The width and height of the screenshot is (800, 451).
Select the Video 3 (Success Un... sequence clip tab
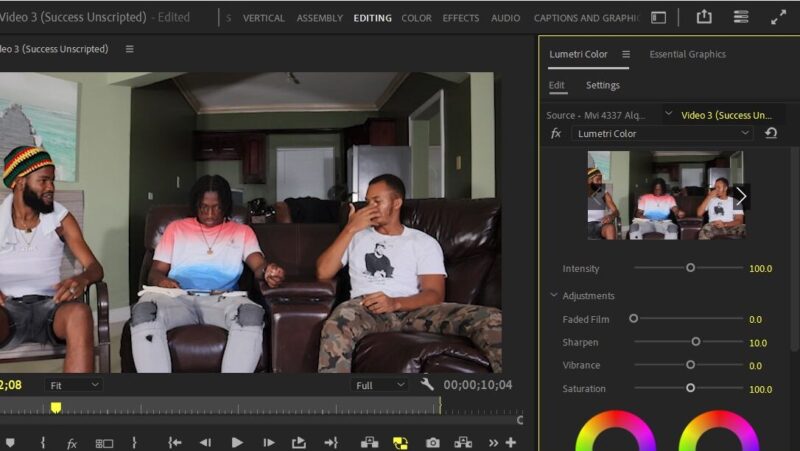727,115
